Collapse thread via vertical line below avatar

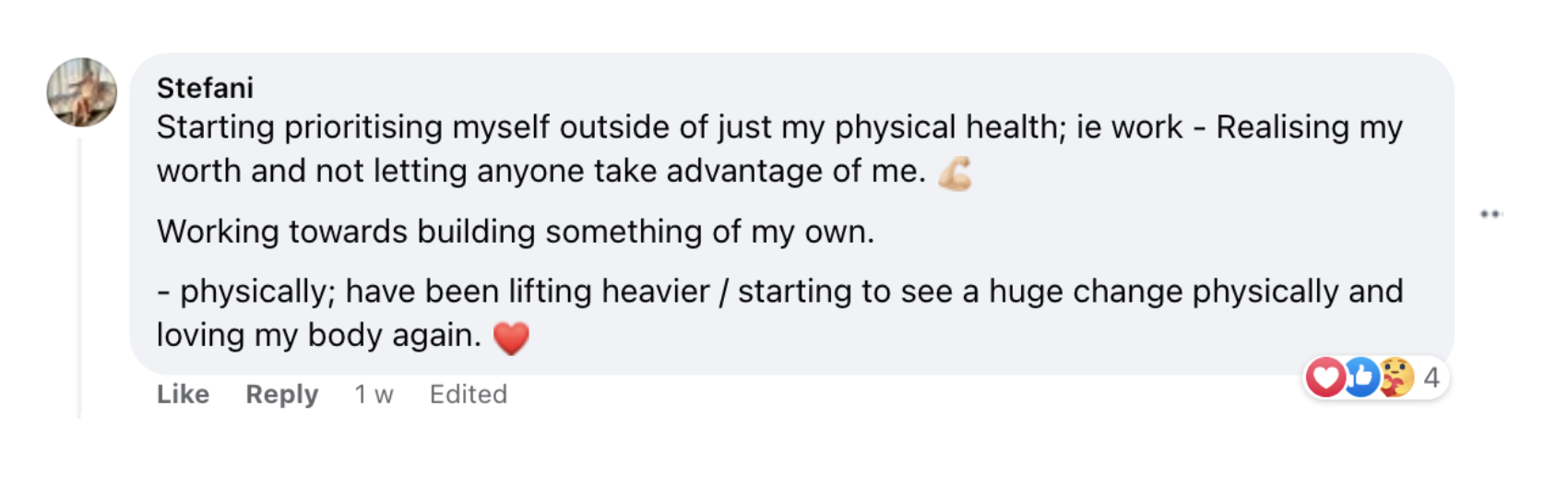tap(79, 277)
